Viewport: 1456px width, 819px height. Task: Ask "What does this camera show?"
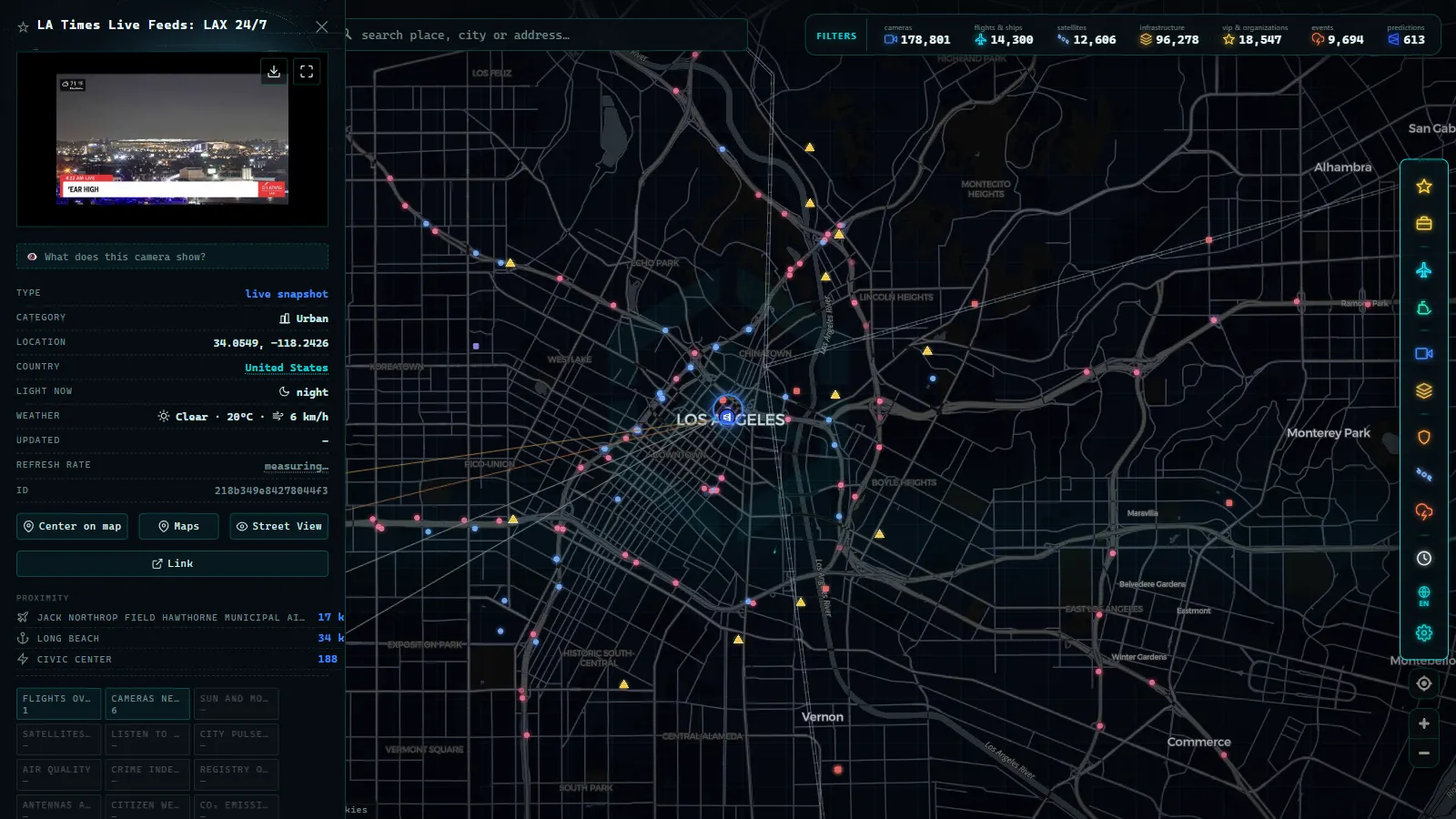point(172,257)
